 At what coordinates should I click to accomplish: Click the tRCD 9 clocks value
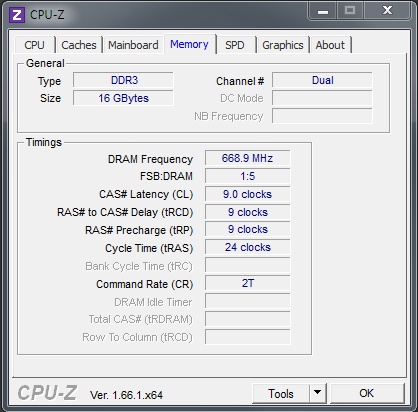click(x=247, y=212)
